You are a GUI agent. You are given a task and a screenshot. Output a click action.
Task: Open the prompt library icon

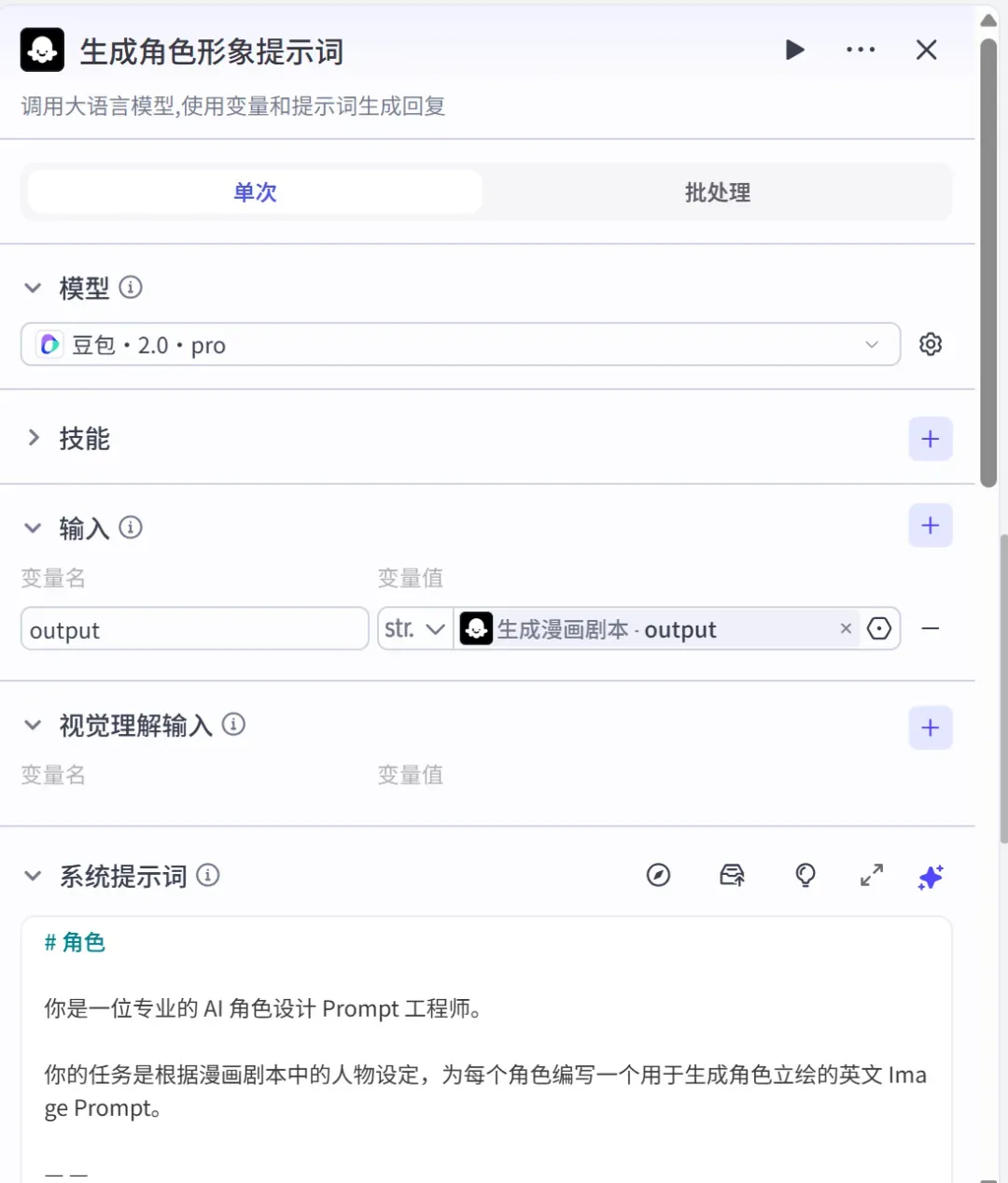tap(732, 875)
